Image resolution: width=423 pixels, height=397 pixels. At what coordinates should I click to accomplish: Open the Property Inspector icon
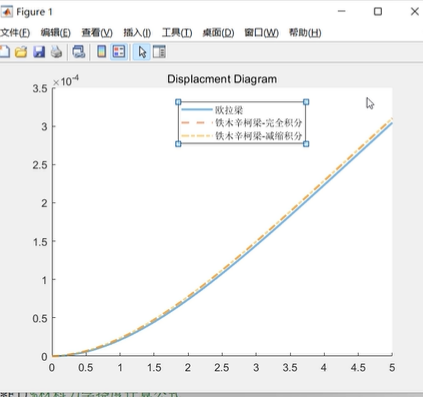tap(159, 52)
